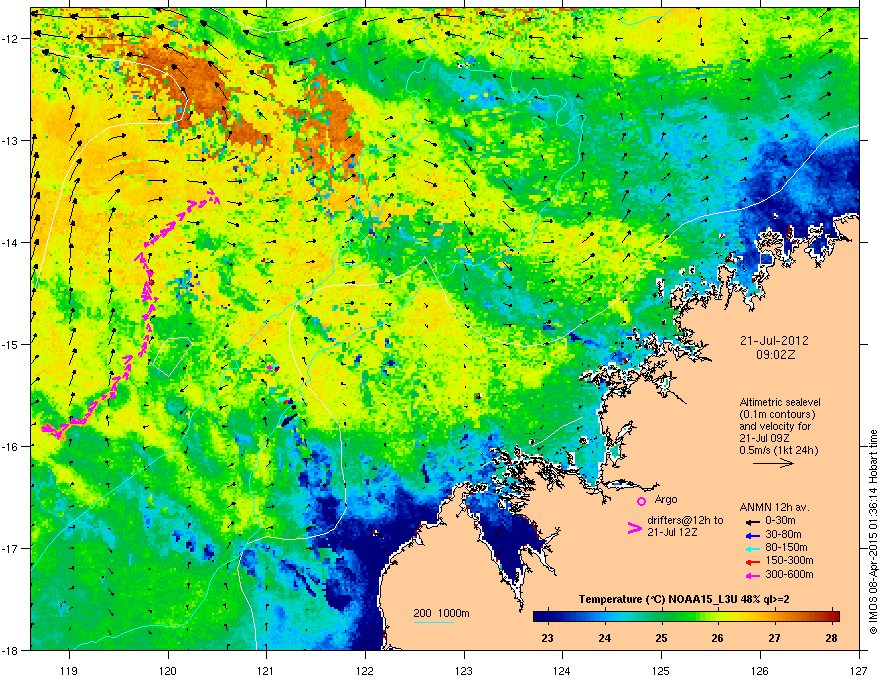Image resolution: width=880 pixels, height=680 pixels.
Task: Click the cyan isobath line sample under '200 1000m'
Action: (433, 622)
